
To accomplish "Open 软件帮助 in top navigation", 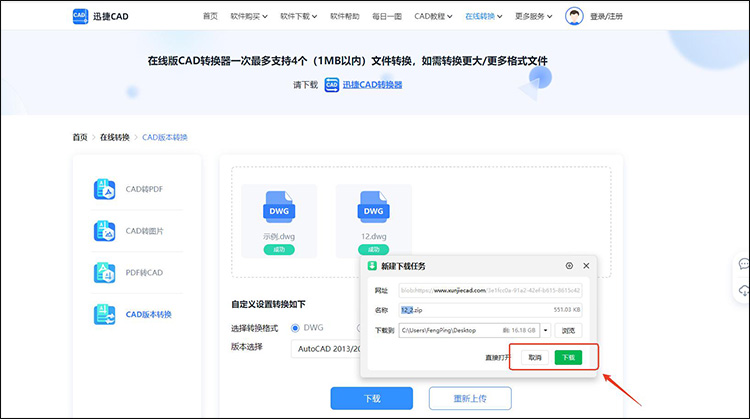I will click(345, 16).
